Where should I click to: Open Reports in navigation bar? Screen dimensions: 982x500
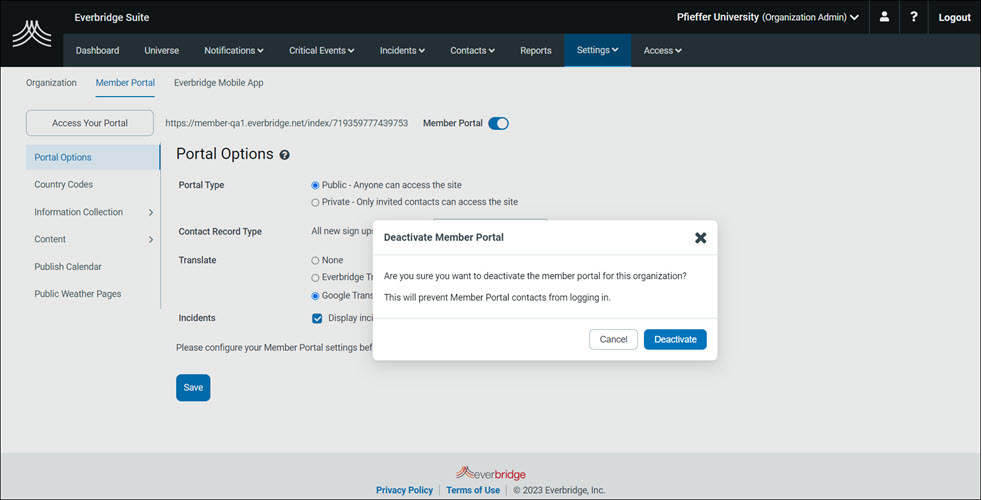(x=535, y=50)
